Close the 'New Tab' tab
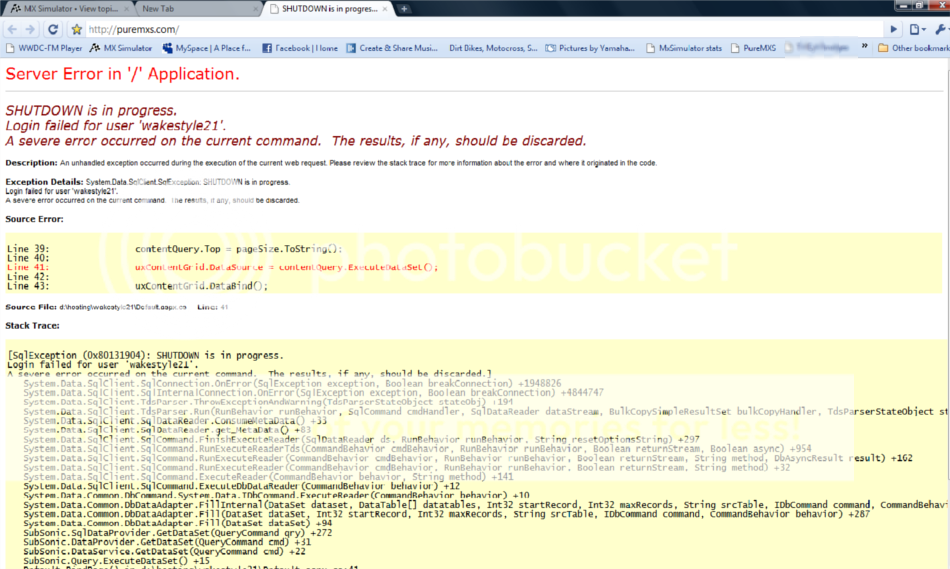950x569 pixels. pyautogui.click(x=254, y=8)
